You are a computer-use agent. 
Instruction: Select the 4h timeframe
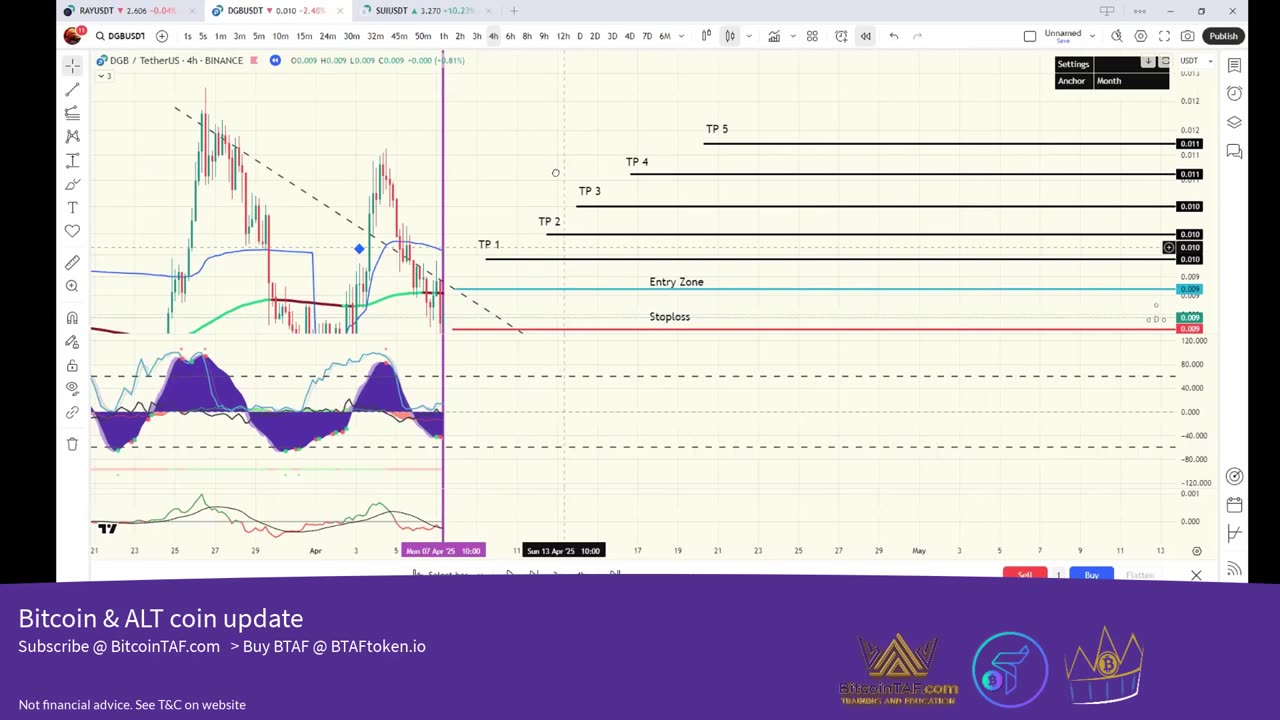tap(493, 36)
